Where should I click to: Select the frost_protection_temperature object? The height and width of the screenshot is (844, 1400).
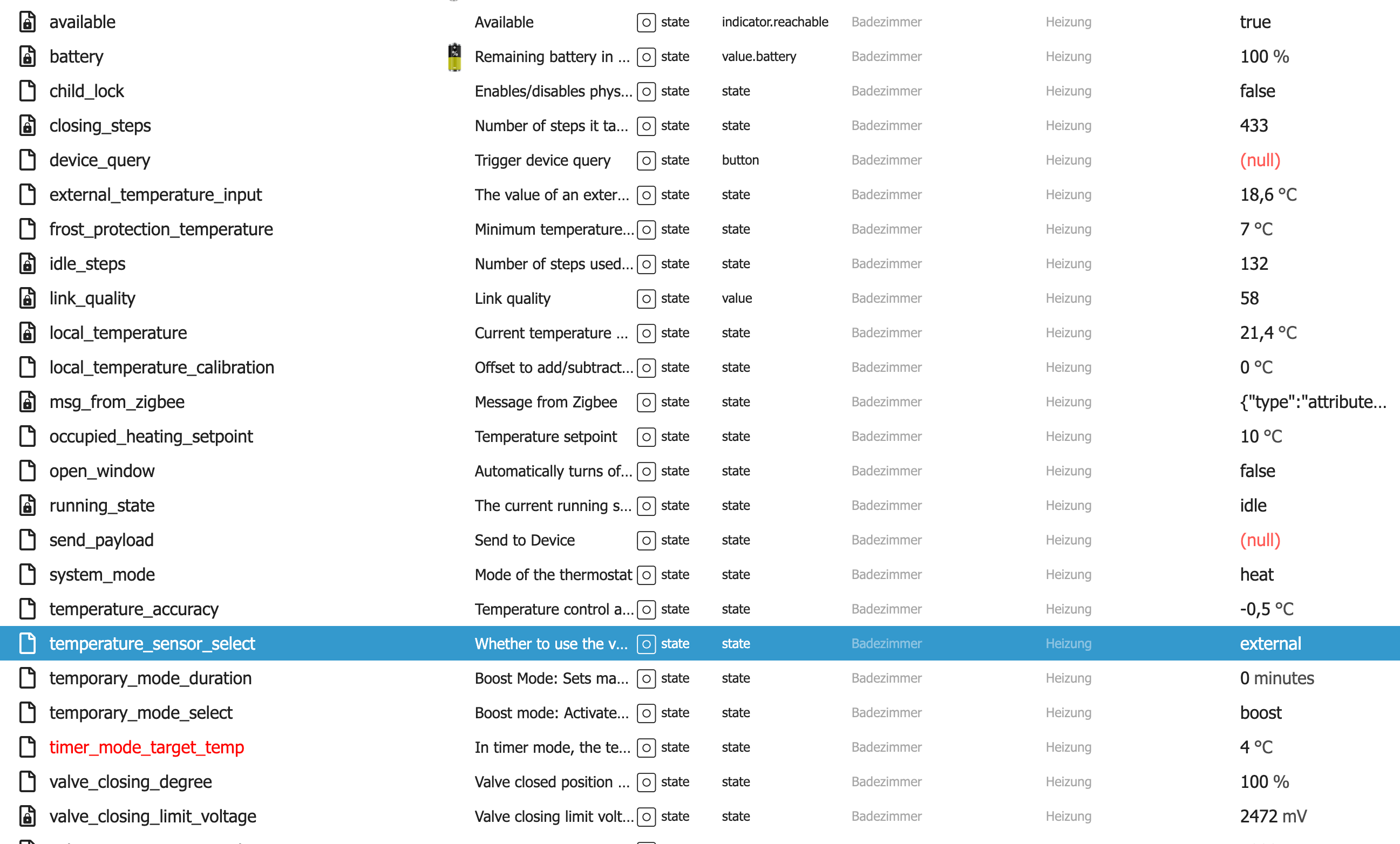pyautogui.click(x=161, y=229)
